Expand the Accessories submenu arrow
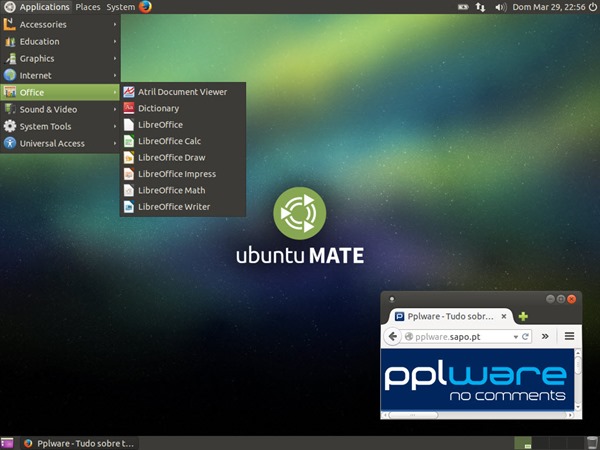600x450 pixels. (114, 24)
